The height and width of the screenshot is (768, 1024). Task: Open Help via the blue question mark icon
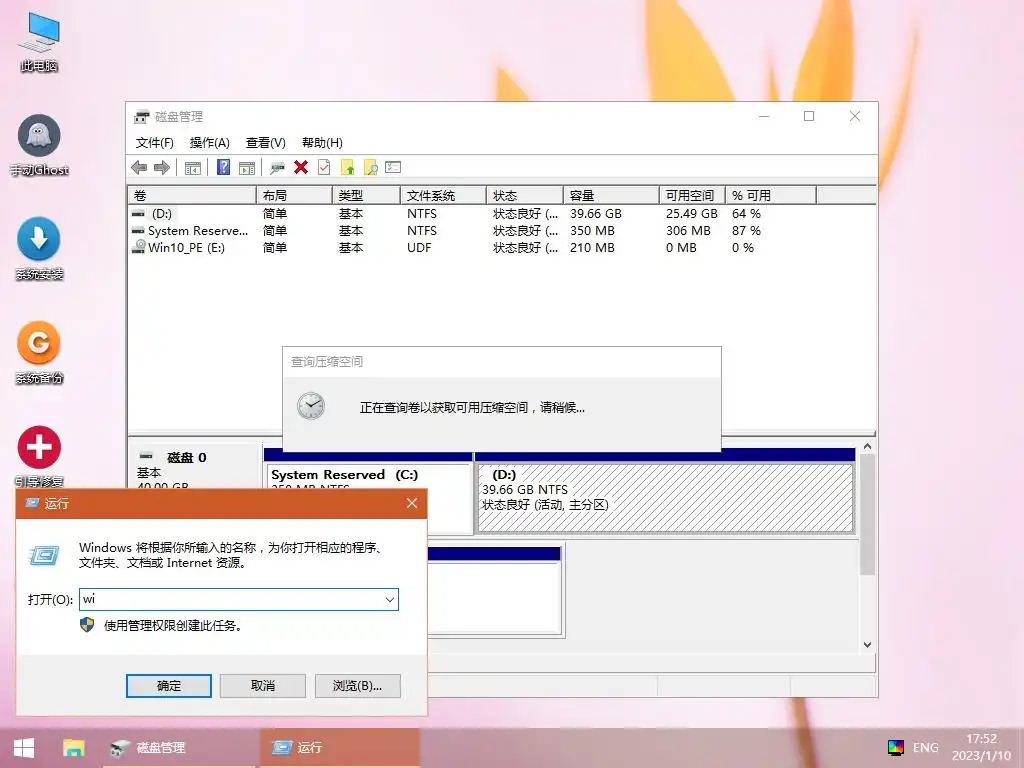[x=223, y=168]
